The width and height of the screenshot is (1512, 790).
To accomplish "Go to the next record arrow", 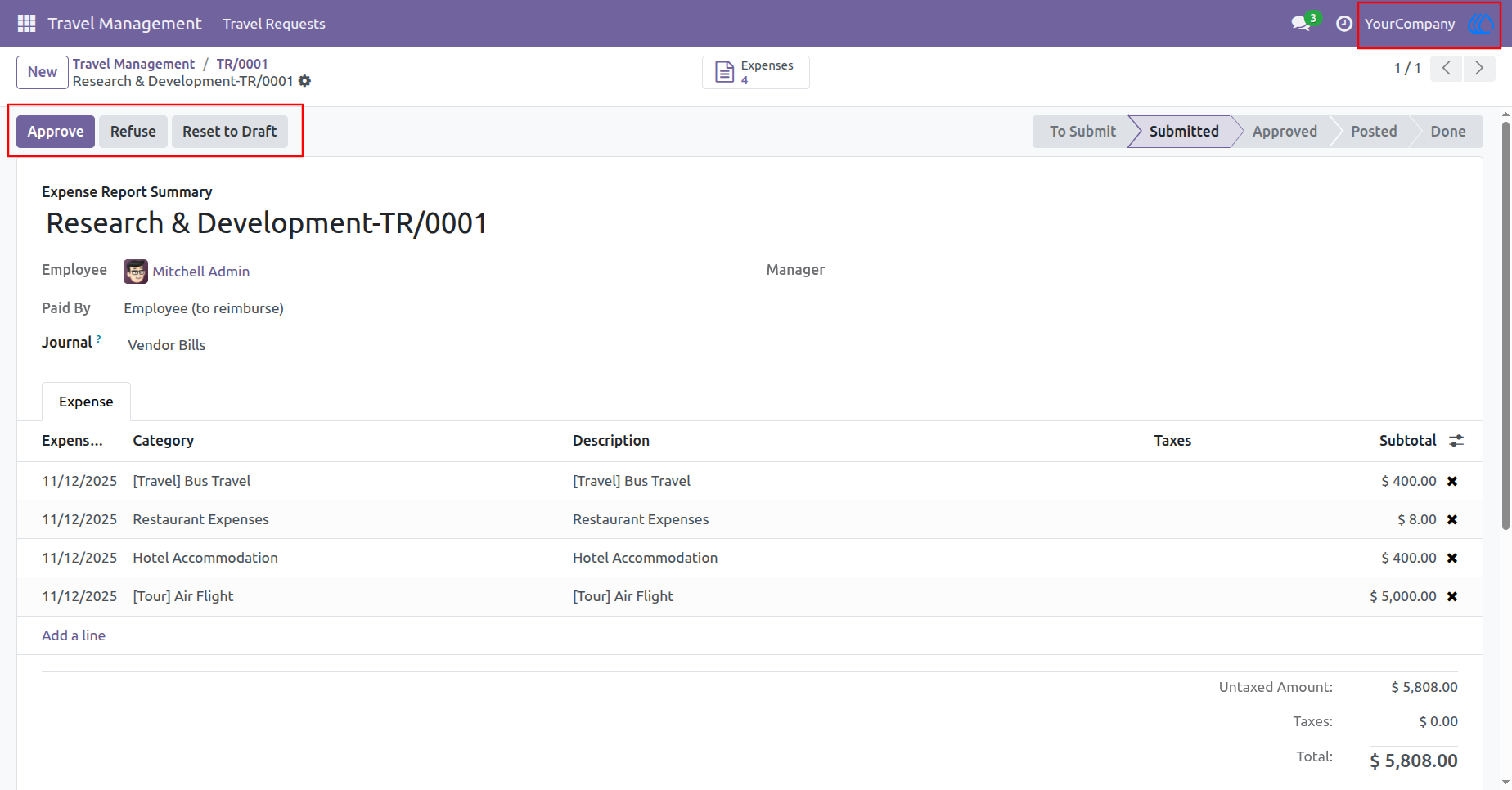I will 1479,69.
